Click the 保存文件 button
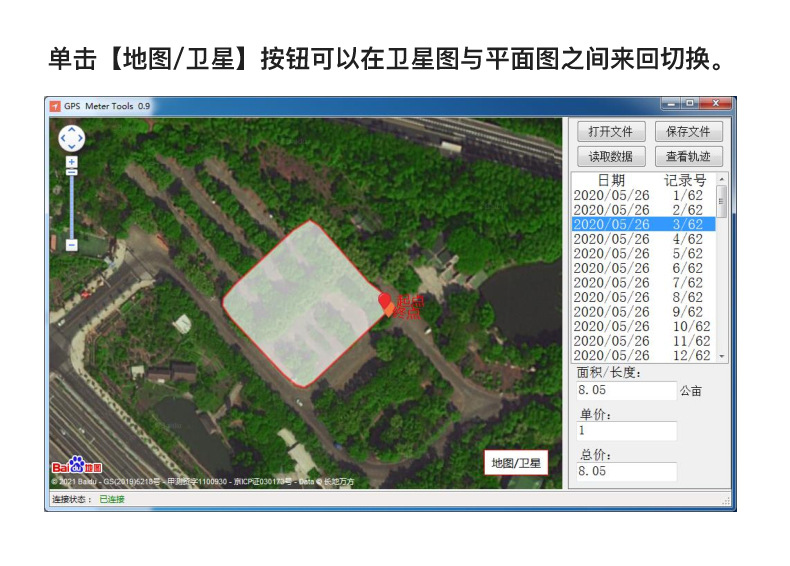The image size is (790, 566). [688, 132]
